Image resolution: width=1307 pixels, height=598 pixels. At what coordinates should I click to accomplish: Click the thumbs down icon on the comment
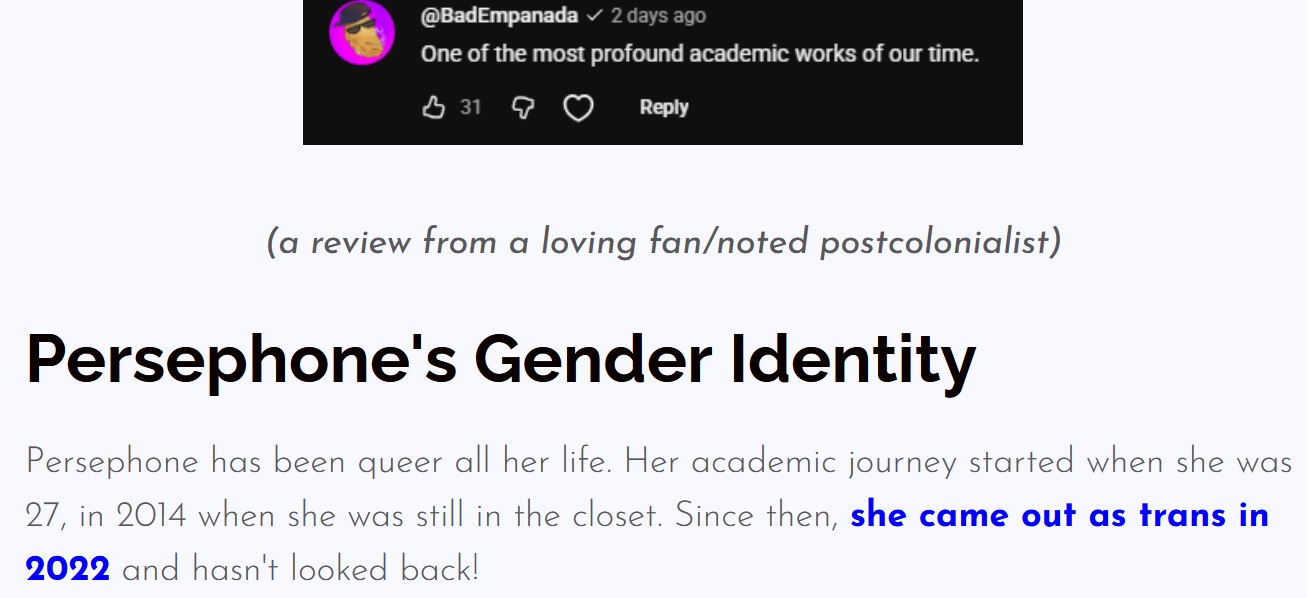click(x=521, y=106)
